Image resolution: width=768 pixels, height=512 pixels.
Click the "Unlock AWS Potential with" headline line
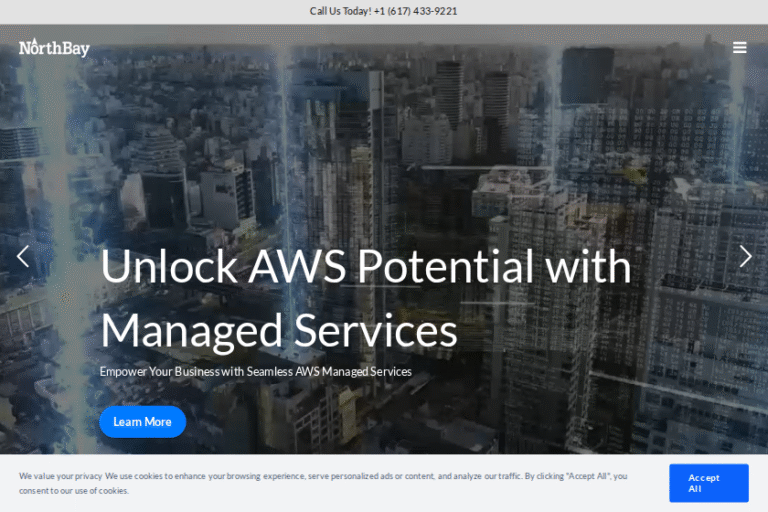[x=366, y=266]
